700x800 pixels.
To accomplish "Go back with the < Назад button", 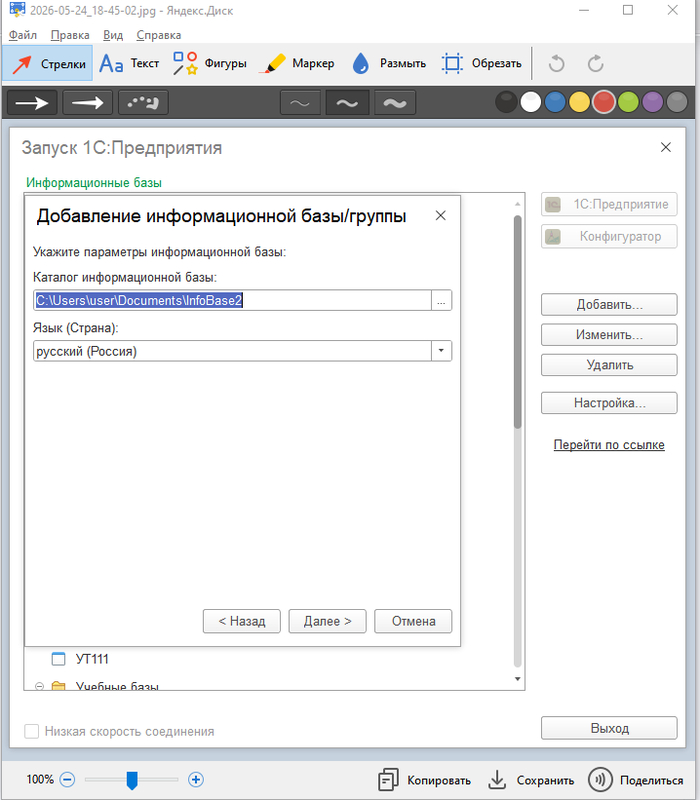I will click(x=242, y=621).
